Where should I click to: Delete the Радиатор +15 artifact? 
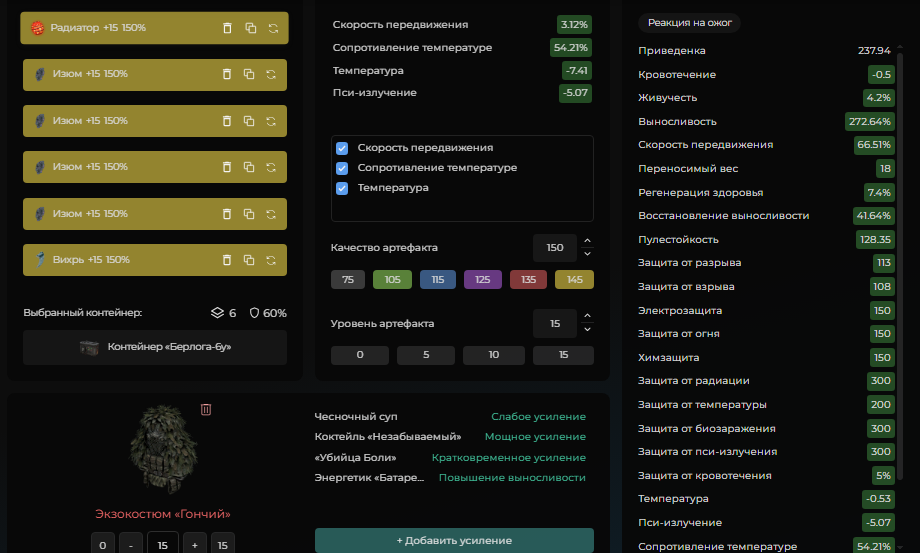point(227,28)
